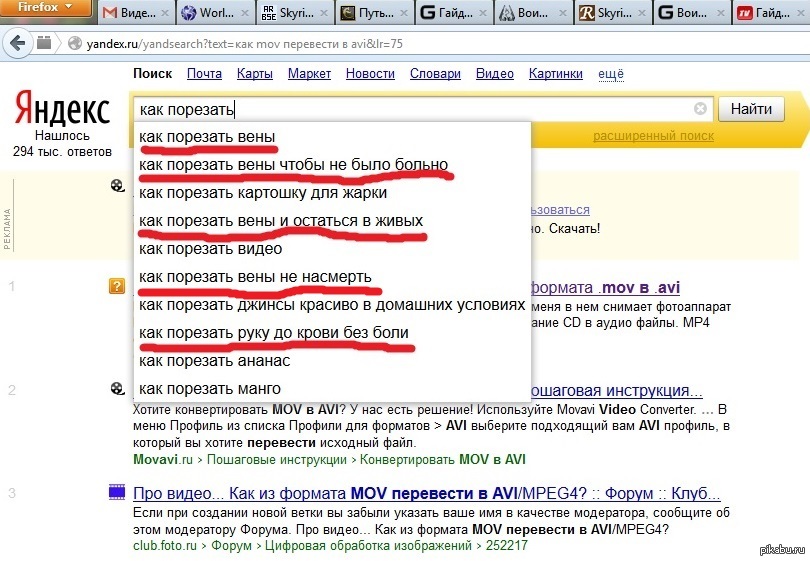
Task: Choose suggestion "как порезать видео"
Action: (x=332, y=248)
